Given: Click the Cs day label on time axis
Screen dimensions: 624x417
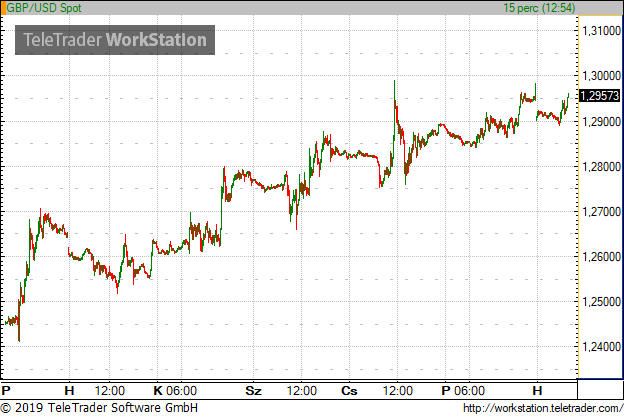Looking at the screenshot, I should tap(349, 391).
